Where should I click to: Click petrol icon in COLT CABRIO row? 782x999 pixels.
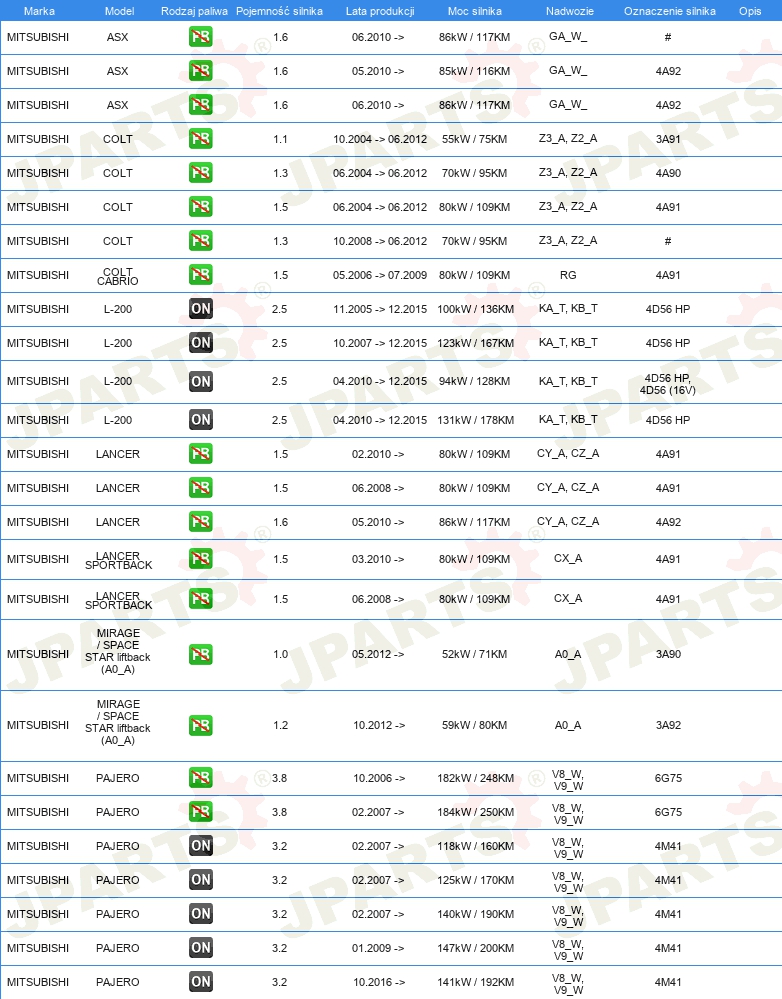pos(201,275)
